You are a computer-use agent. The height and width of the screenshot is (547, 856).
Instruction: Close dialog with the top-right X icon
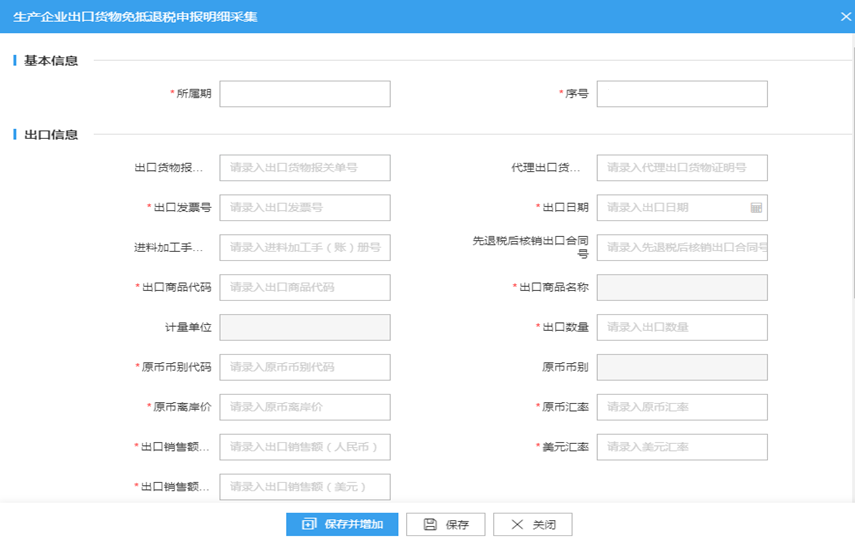[x=843, y=16]
